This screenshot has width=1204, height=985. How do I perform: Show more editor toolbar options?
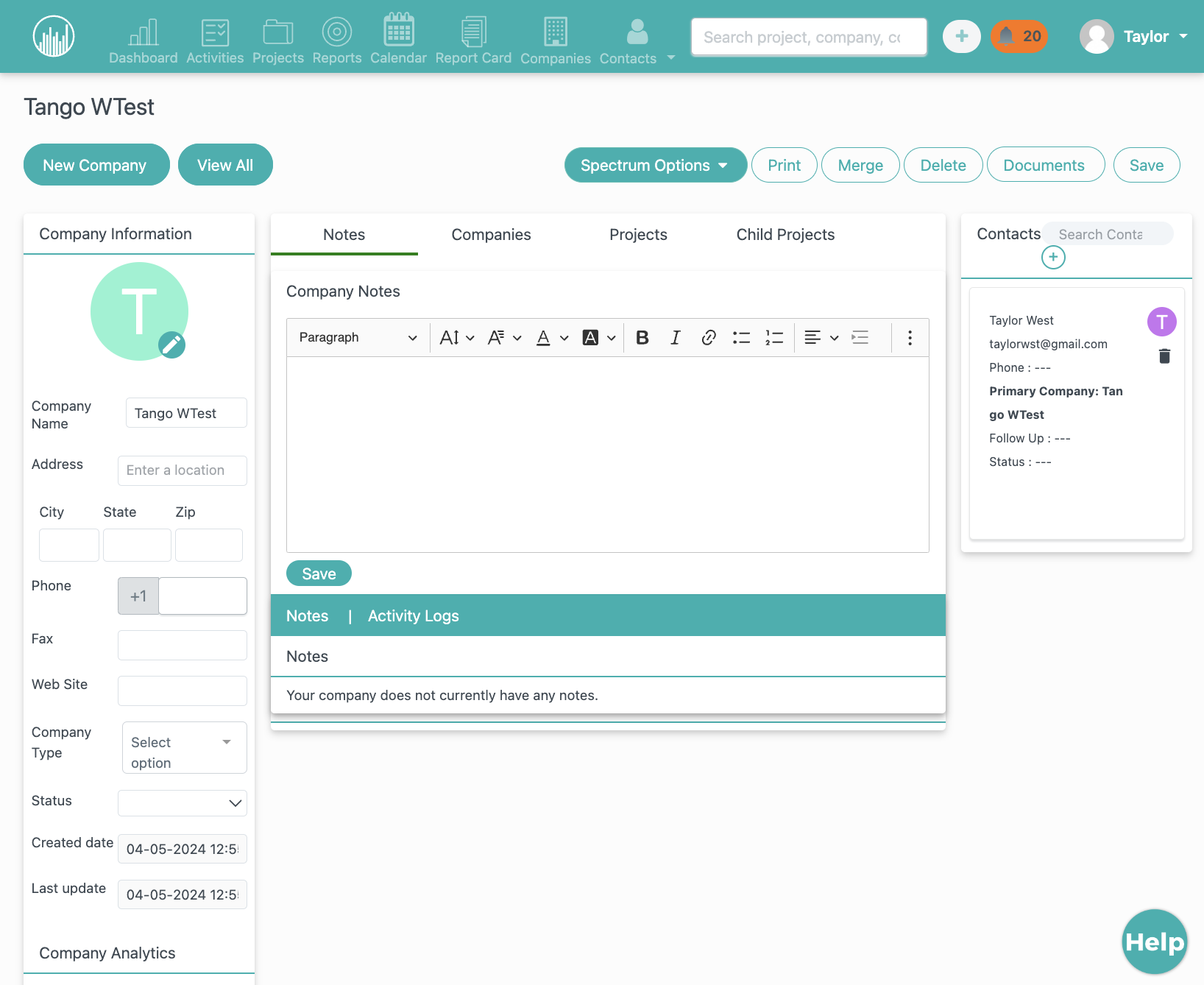(910, 337)
